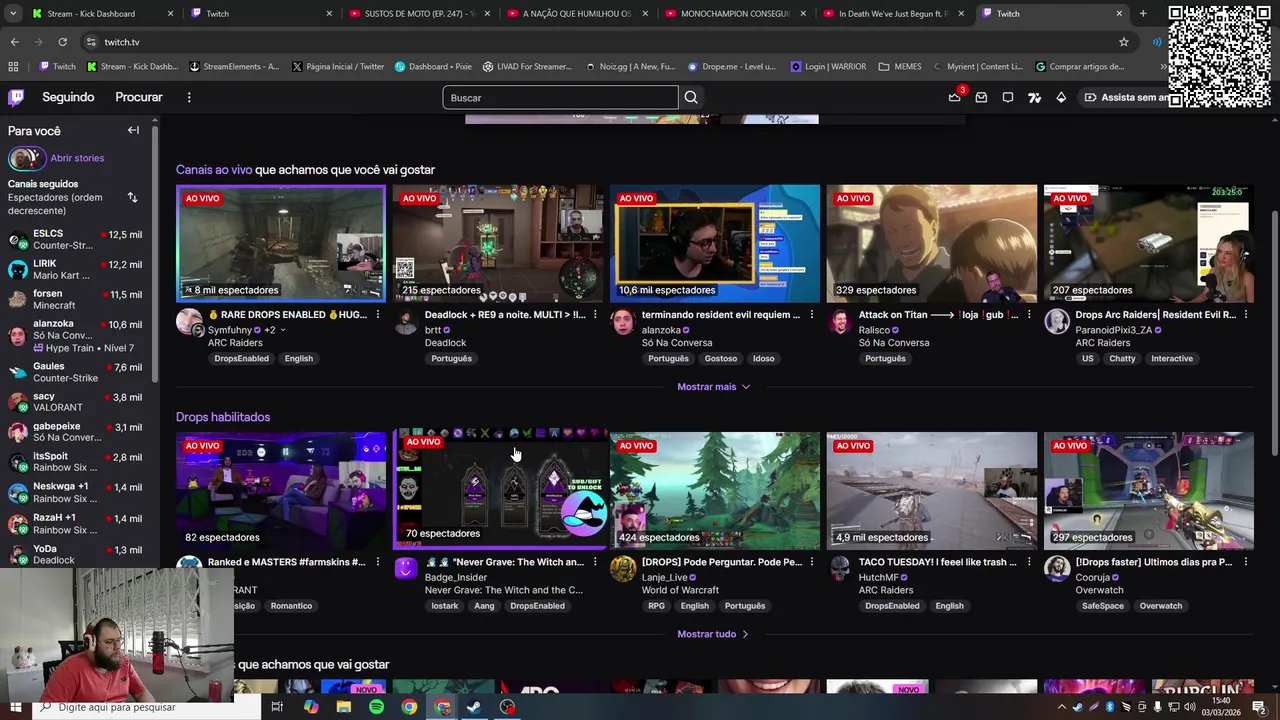The height and width of the screenshot is (720, 1280).
Task: Open options menu for Badge_Insider stream
Action: (x=595, y=562)
